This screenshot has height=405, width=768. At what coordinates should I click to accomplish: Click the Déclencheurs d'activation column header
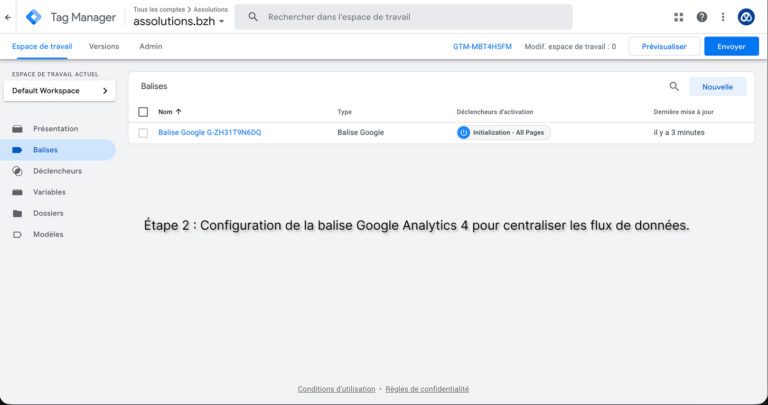pos(495,112)
